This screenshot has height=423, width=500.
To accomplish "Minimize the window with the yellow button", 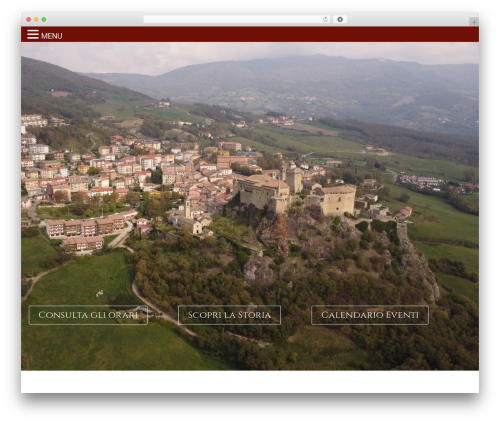I will coord(36,19).
